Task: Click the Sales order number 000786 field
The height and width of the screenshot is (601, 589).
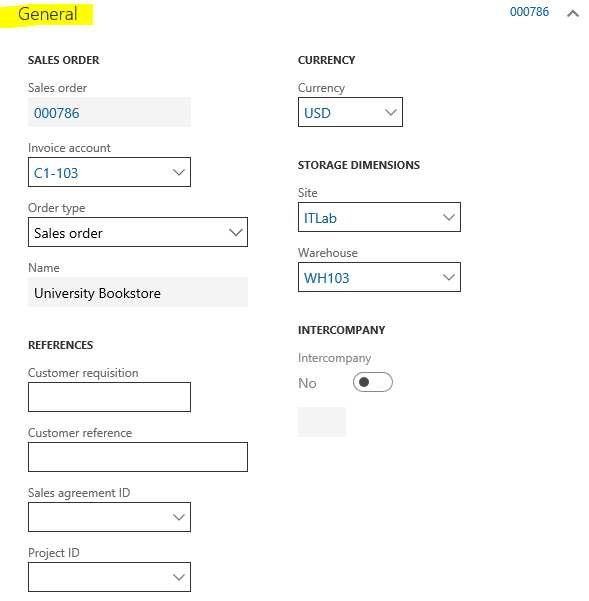Action: [x=109, y=112]
